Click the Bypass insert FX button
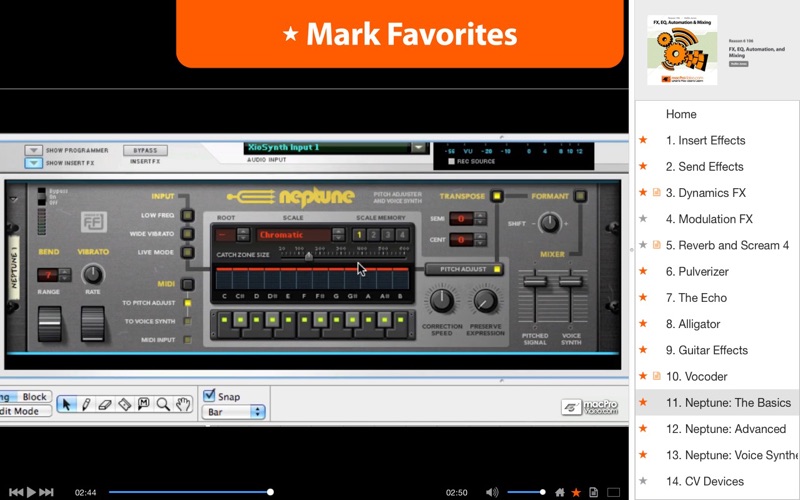The height and width of the screenshot is (500, 800). [145, 151]
